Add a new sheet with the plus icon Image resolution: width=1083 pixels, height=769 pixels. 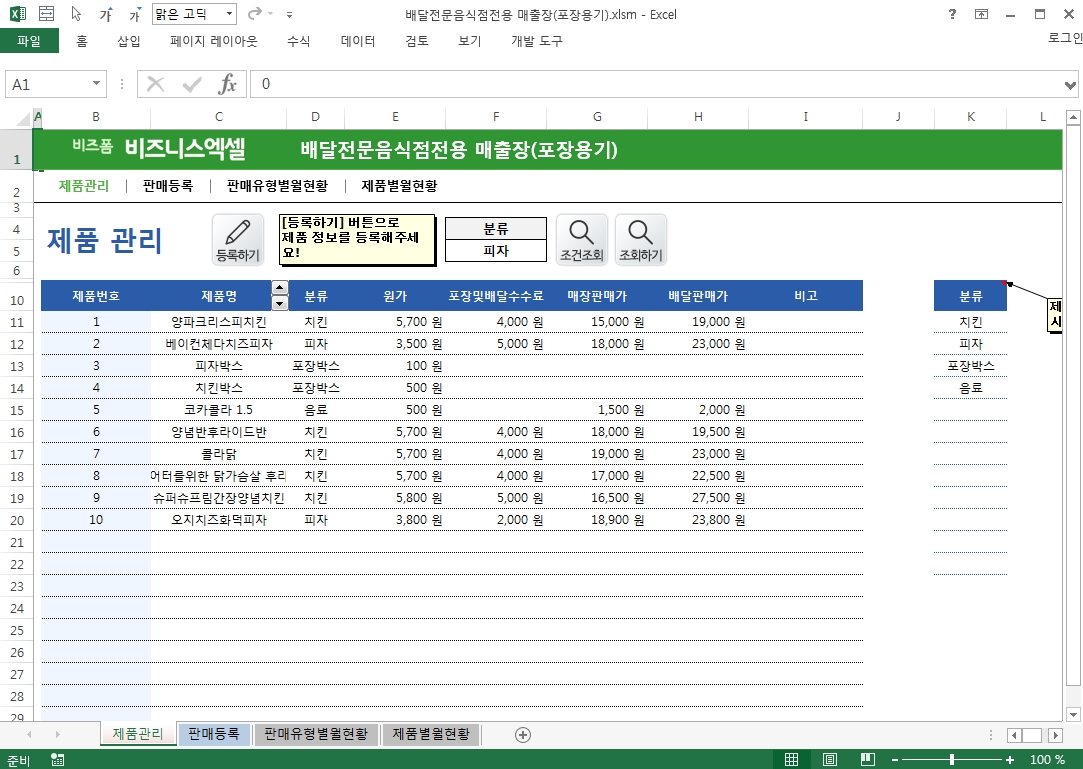coord(522,735)
